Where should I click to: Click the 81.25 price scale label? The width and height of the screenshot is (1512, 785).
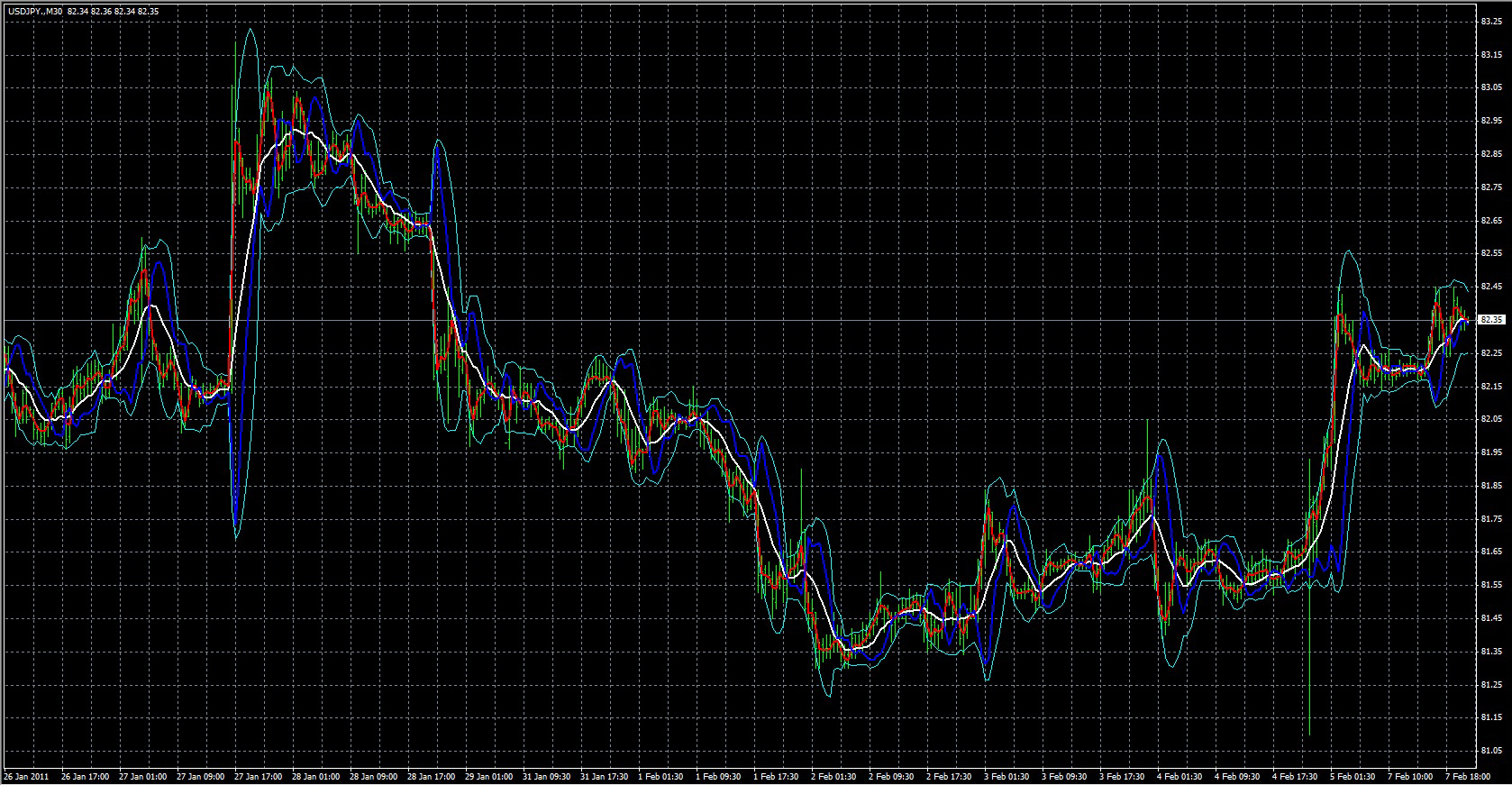[1491, 685]
